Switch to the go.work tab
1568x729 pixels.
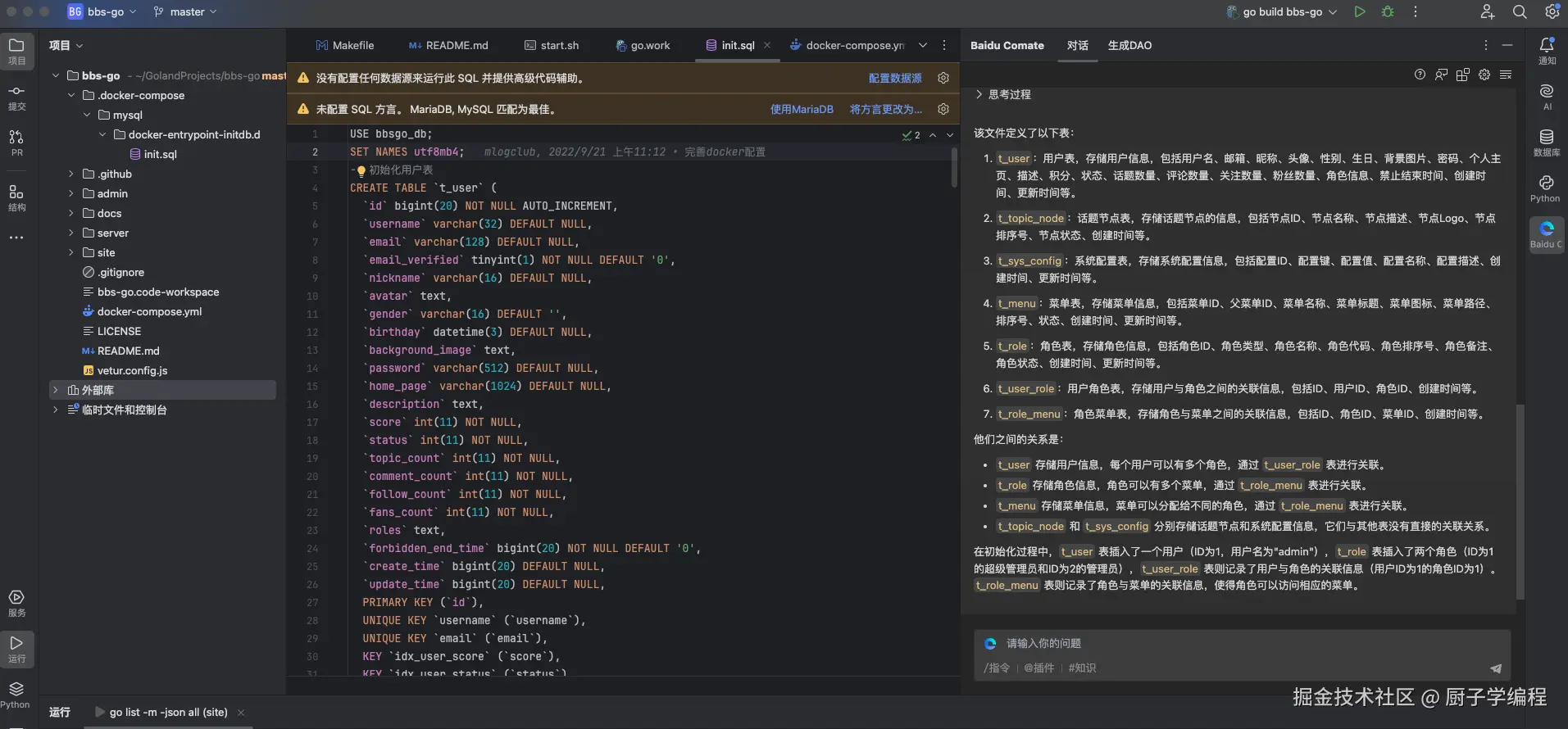643,45
